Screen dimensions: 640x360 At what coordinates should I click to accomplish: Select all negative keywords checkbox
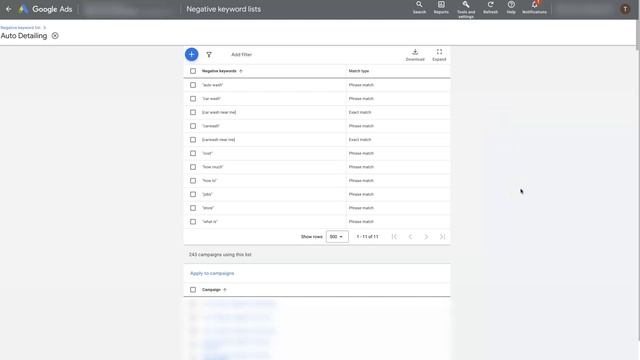pyautogui.click(x=193, y=71)
